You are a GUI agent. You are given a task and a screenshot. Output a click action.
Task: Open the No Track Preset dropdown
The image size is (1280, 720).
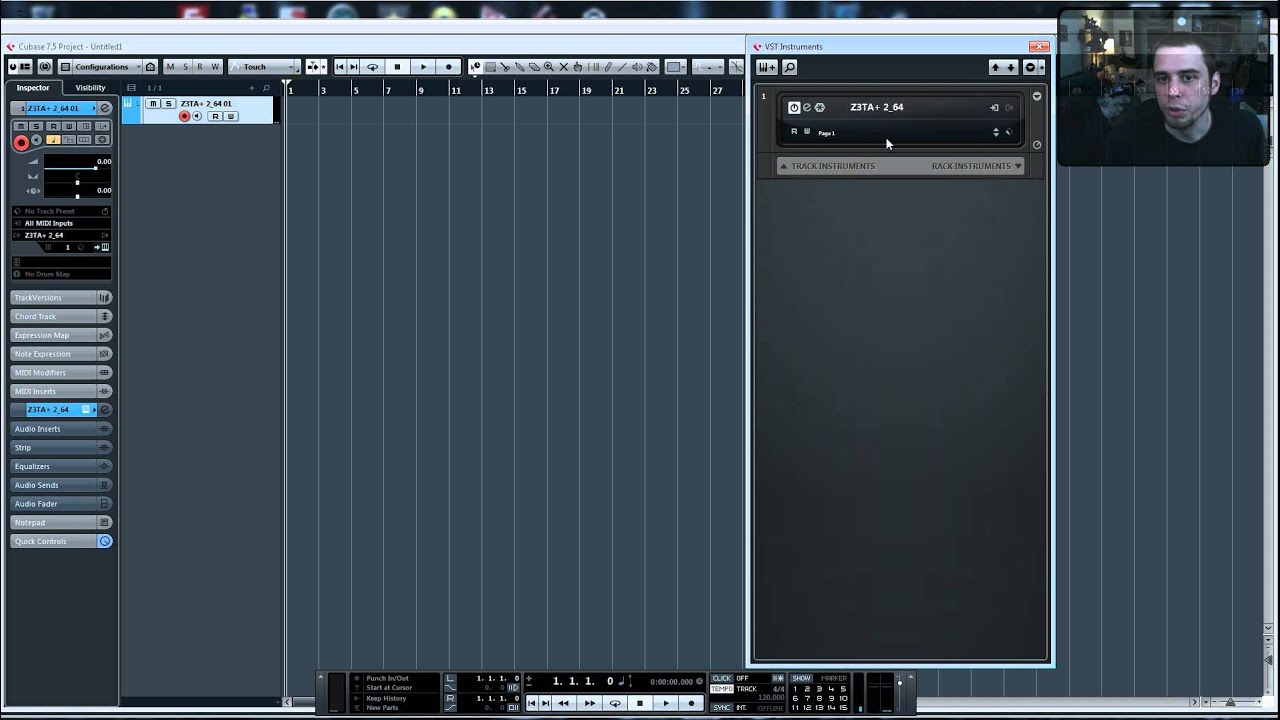coord(61,211)
